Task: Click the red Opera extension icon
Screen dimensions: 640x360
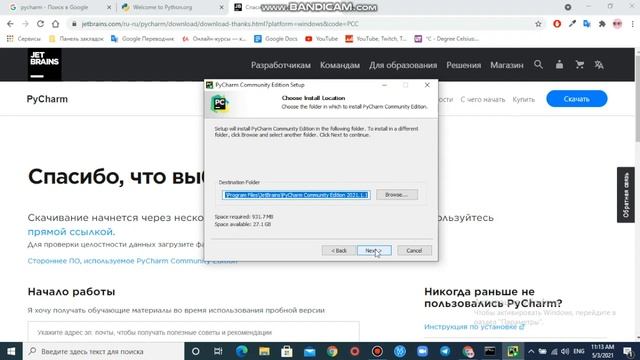Action: (x=557, y=24)
